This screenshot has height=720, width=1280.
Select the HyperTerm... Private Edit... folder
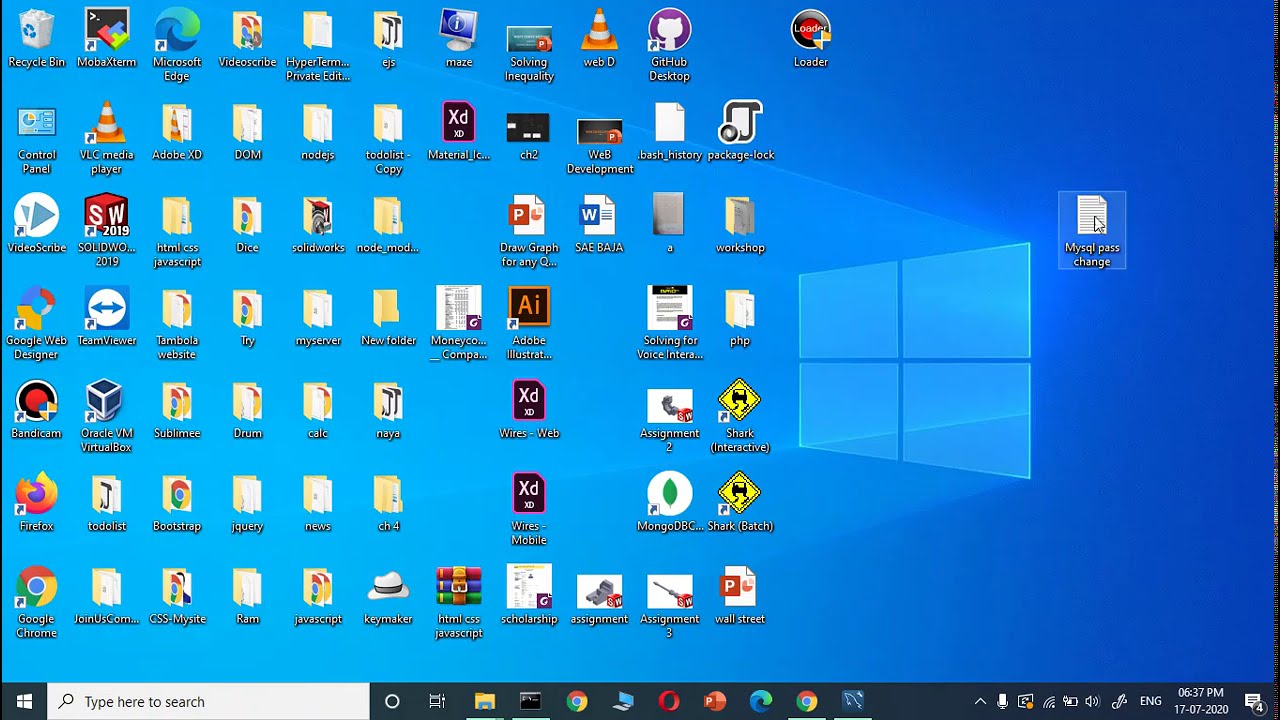[x=318, y=46]
